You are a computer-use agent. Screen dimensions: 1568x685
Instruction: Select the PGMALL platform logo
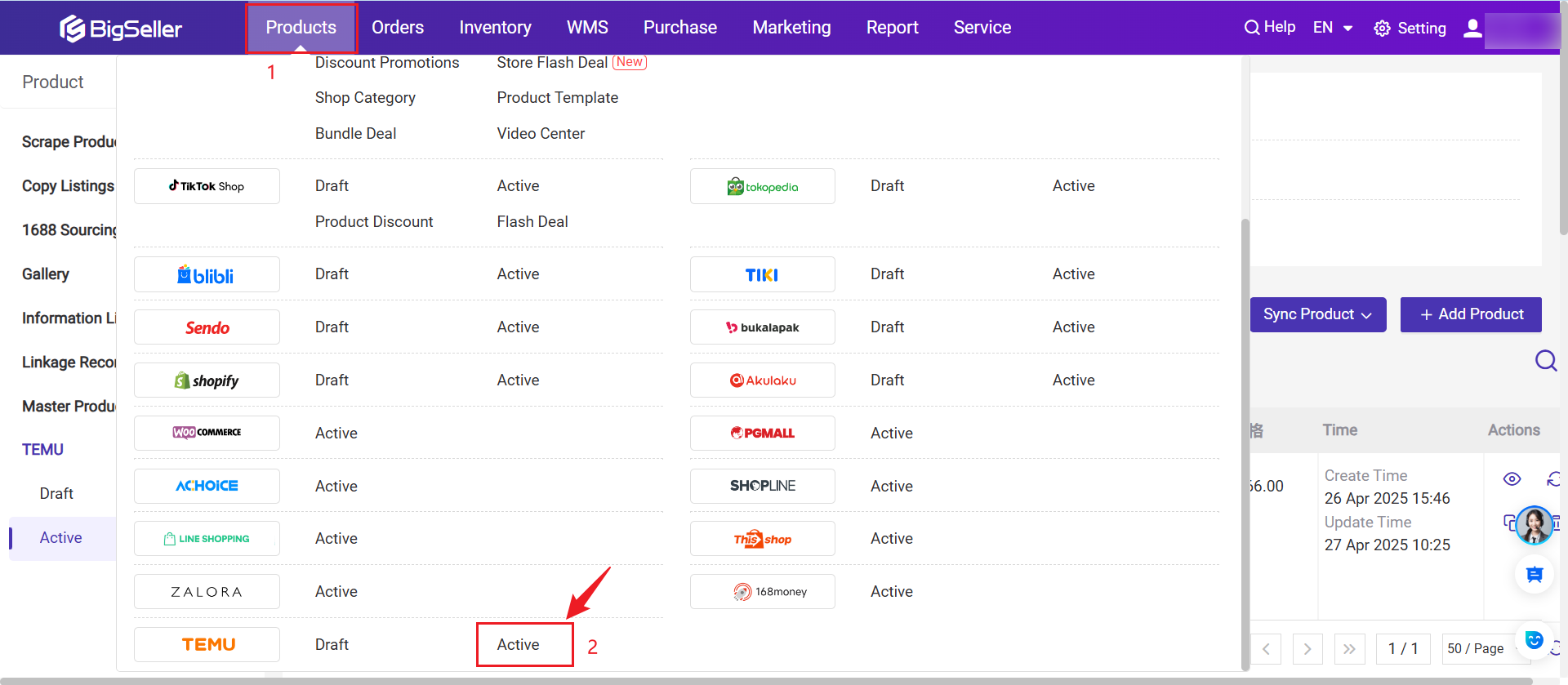[x=763, y=433]
